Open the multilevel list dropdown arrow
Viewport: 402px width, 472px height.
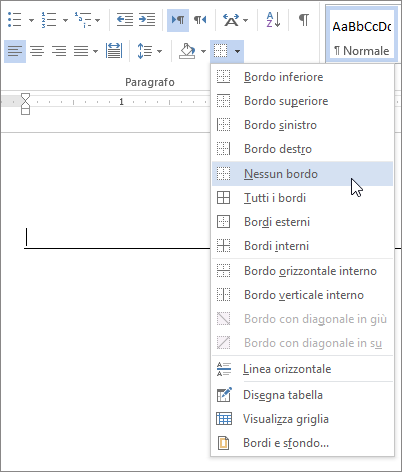[97, 20]
